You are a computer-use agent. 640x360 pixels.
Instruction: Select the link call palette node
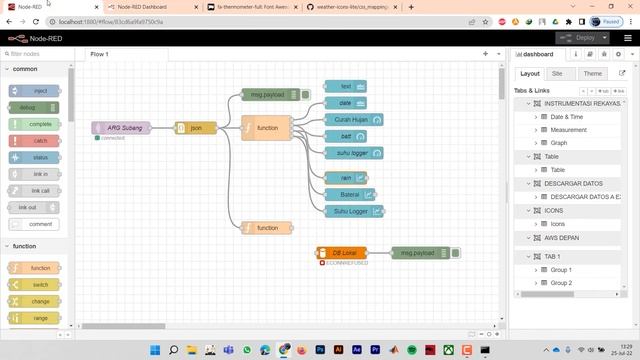pyautogui.click(x=34, y=191)
